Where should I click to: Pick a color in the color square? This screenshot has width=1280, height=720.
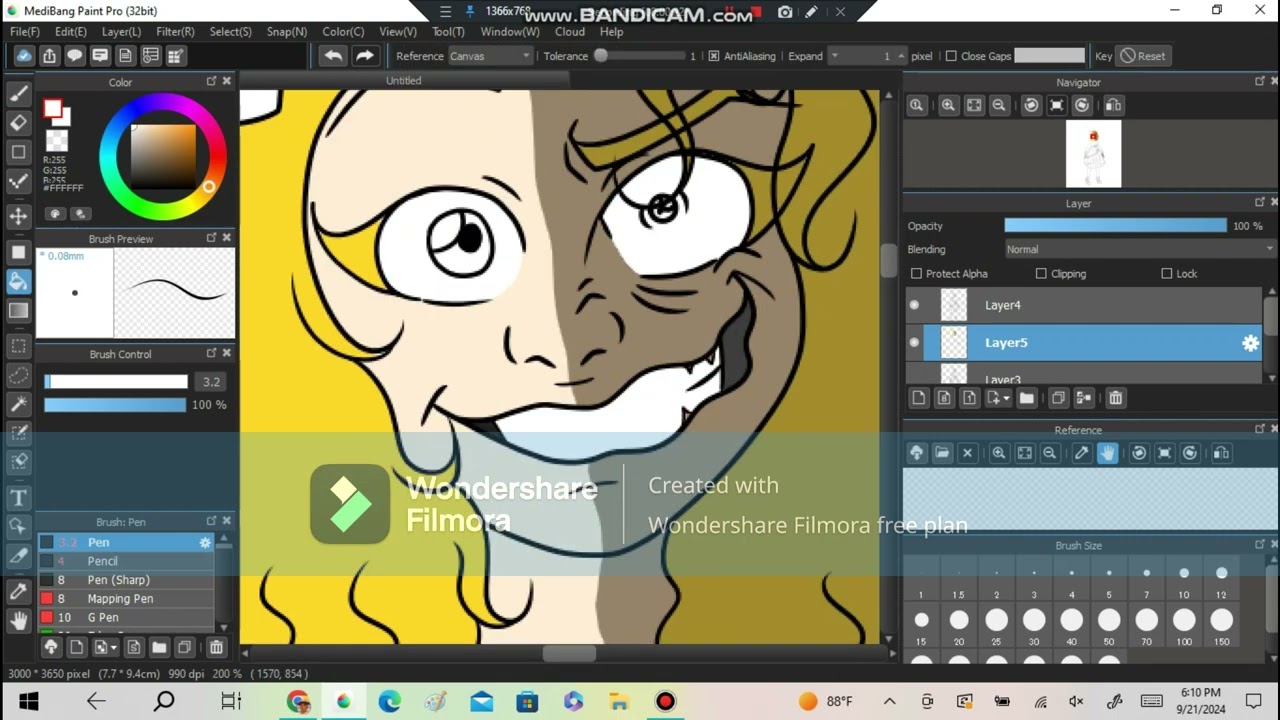coord(163,156)
